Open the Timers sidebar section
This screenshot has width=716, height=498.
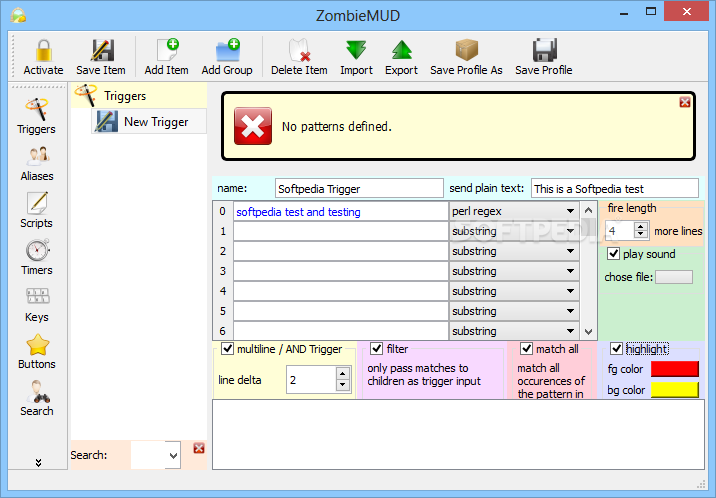[x=37, y=257]
